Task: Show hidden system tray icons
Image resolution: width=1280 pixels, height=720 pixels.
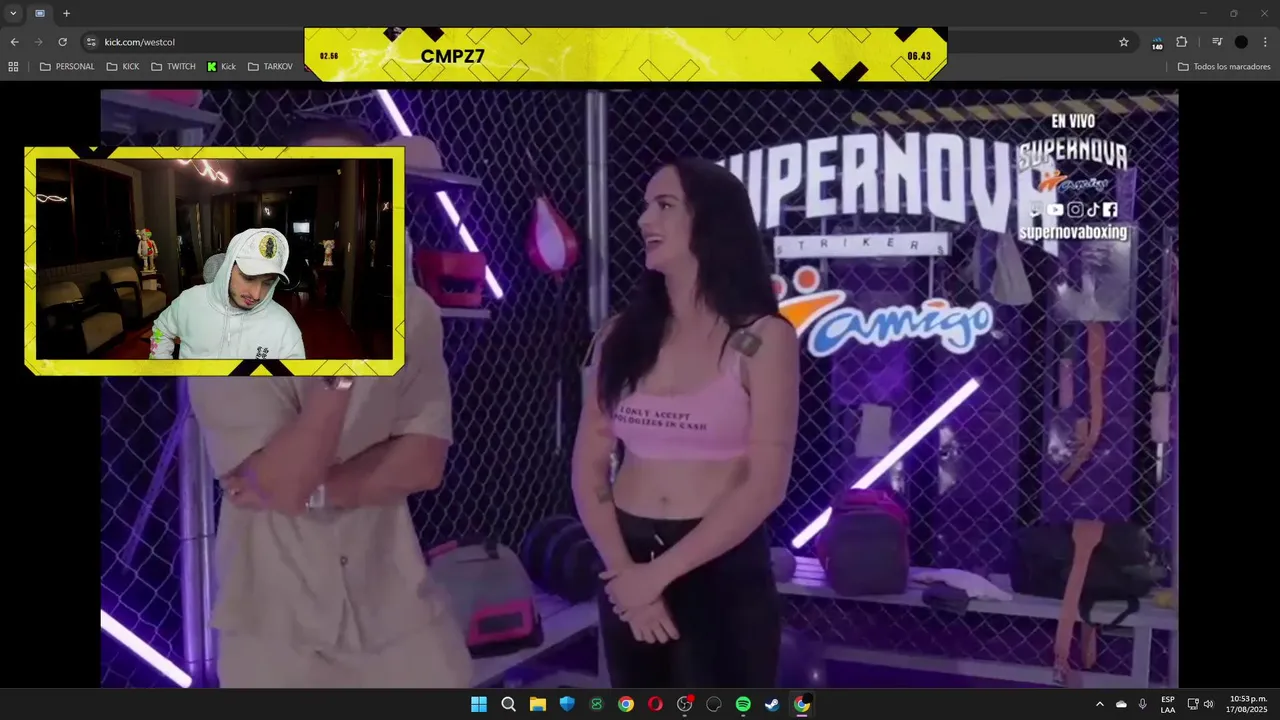Action: 1100,704
